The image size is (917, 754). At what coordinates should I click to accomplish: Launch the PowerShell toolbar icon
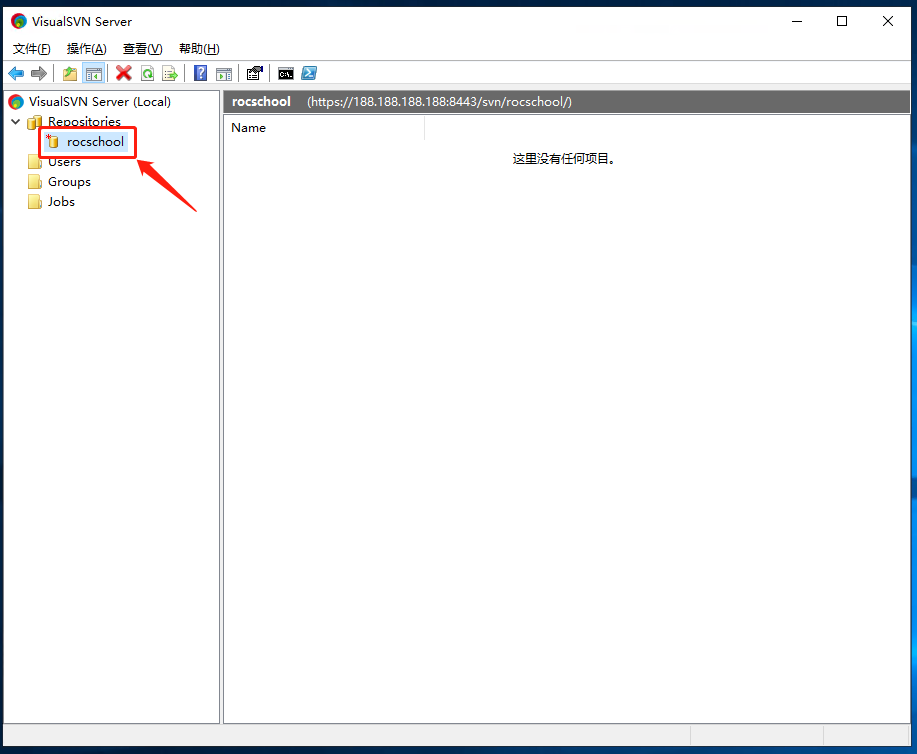point(309,73)
